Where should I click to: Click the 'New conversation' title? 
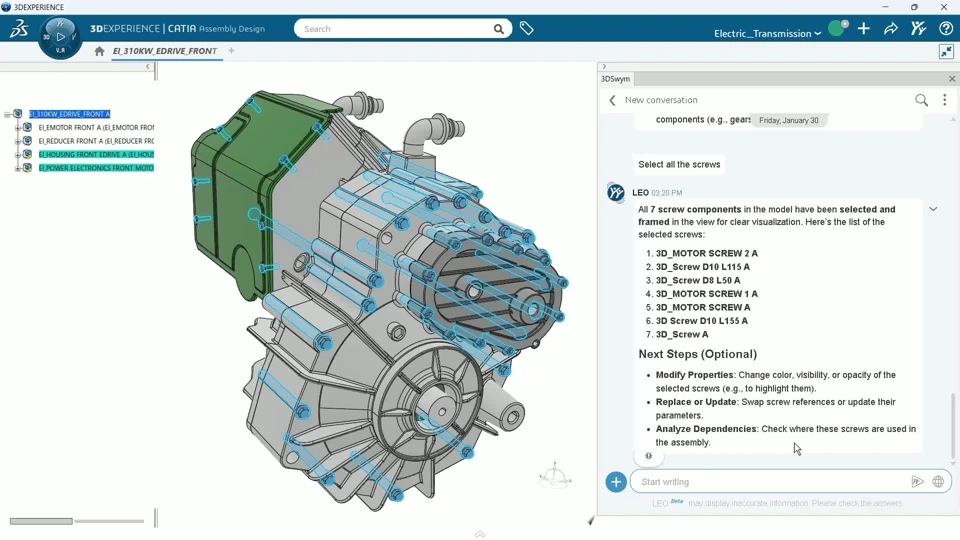click(x=661, y=100)
